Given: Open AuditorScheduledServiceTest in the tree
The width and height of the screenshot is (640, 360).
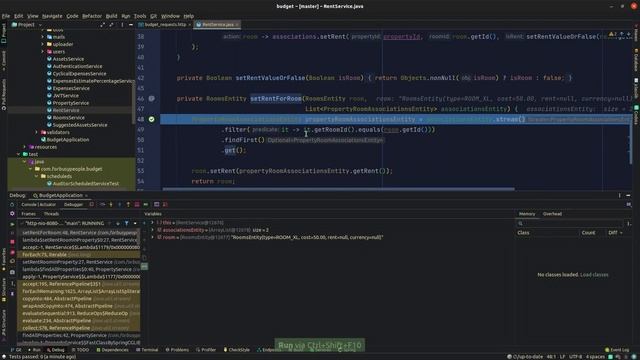Looking at the screenshot, I should pyautogui.click(x=85, y=184).
